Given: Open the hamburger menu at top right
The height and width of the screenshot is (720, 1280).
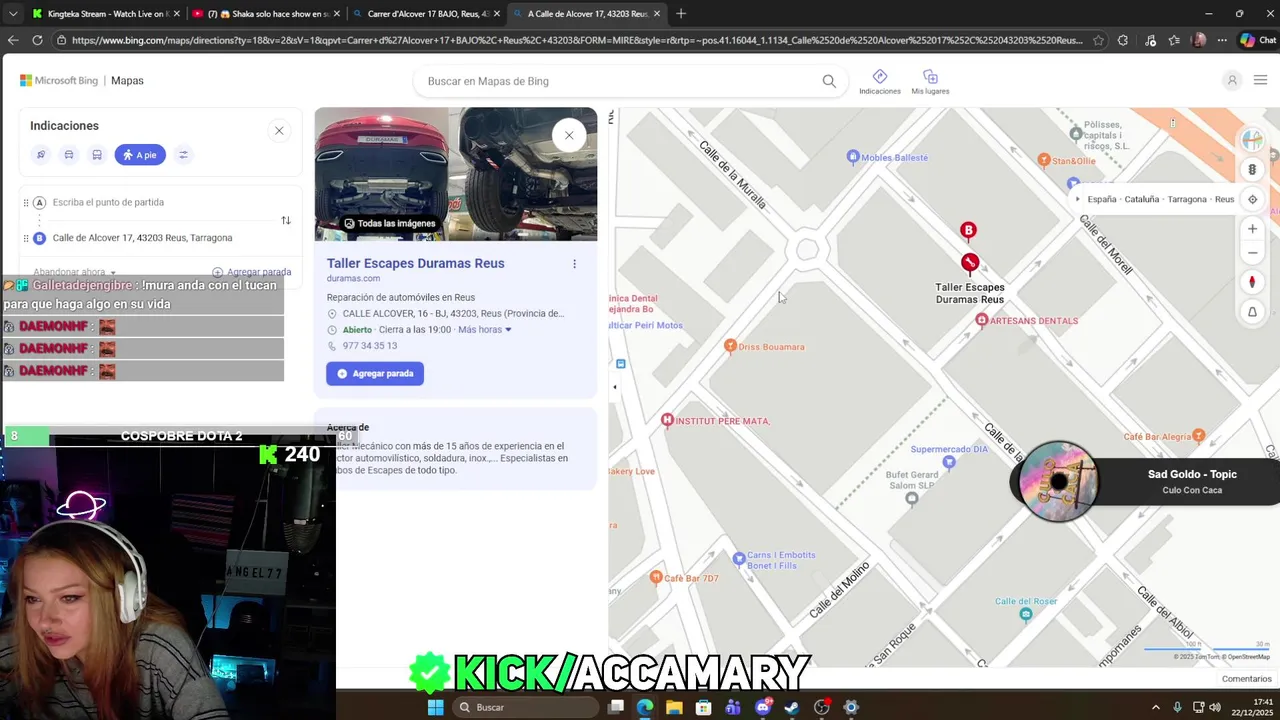Looking at the screenshot, I should [x=1260, y=80].
